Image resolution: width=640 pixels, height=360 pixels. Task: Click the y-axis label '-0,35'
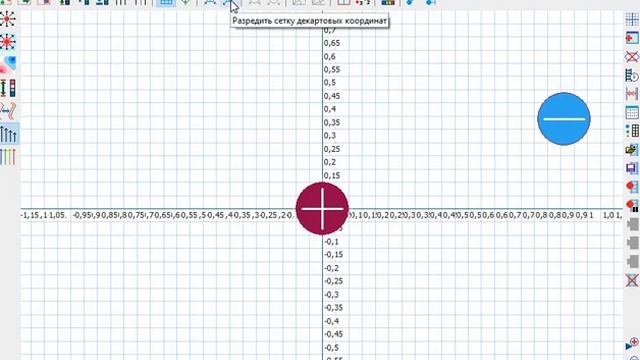pos(333,308)
